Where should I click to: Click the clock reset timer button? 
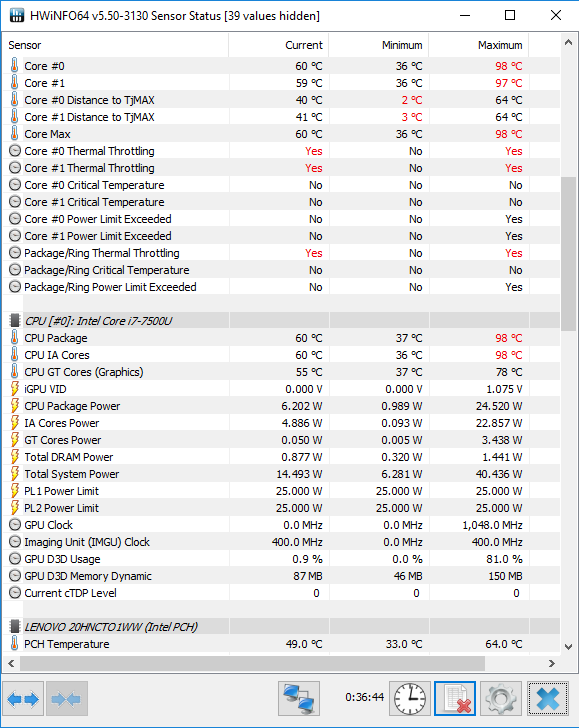point(410,699)
